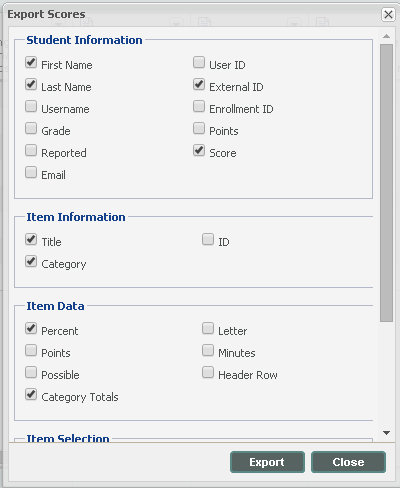The width and height of the screenshot is (400, 488).
Task: Uncheck the External ID checkbox
Action: (x=199, y=84)
